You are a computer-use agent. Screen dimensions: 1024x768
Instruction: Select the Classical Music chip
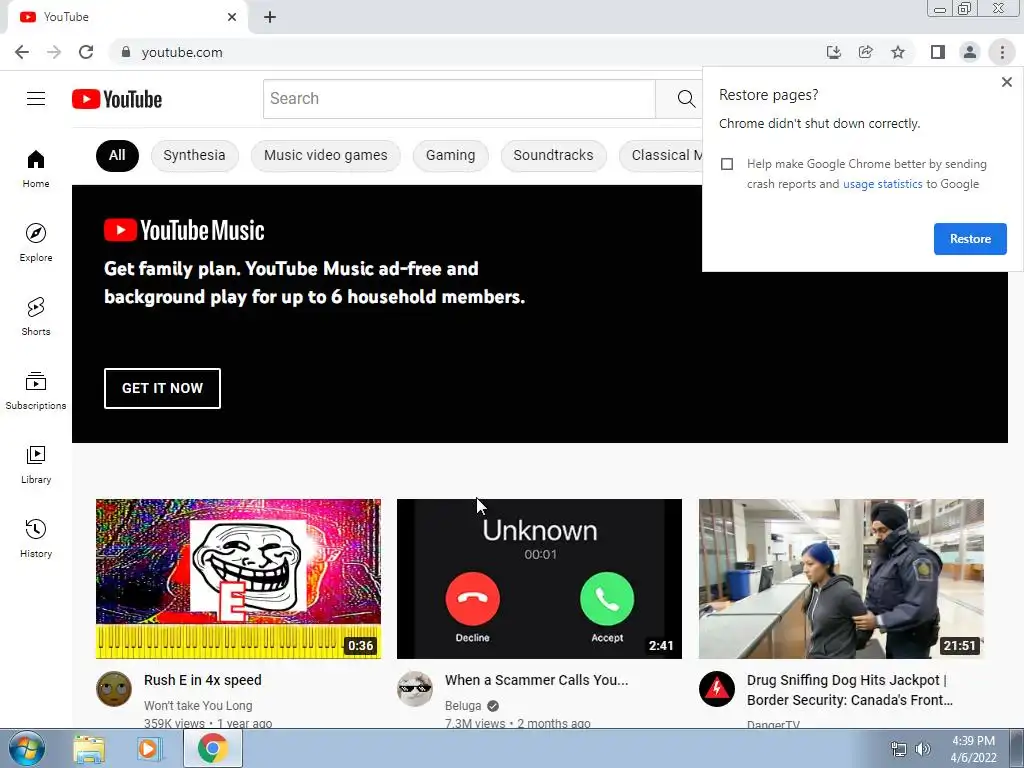pos(661,155)
